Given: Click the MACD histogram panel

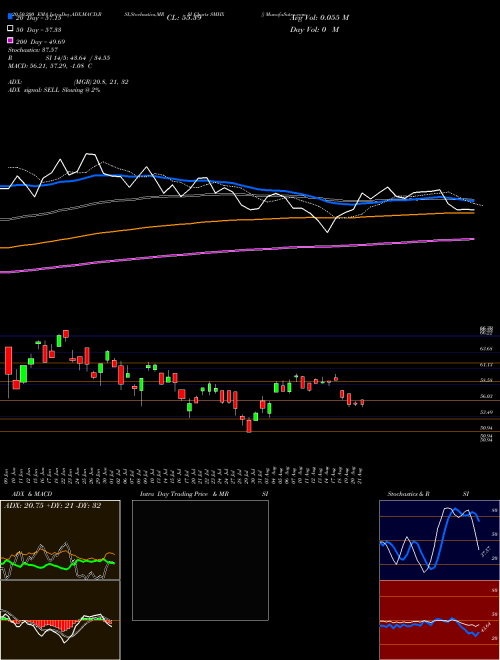Looking at the screenshot, I should click(60, 620).
